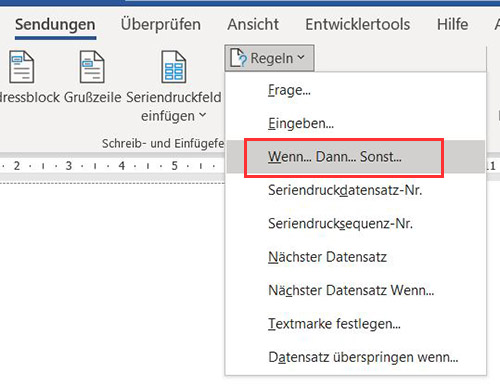Click the ruler mark number 5

(174, 166)
